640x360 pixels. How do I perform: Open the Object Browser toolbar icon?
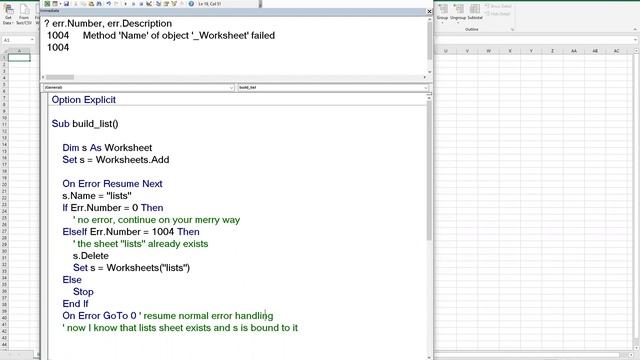pyautogui.click(x=174, y=4)
